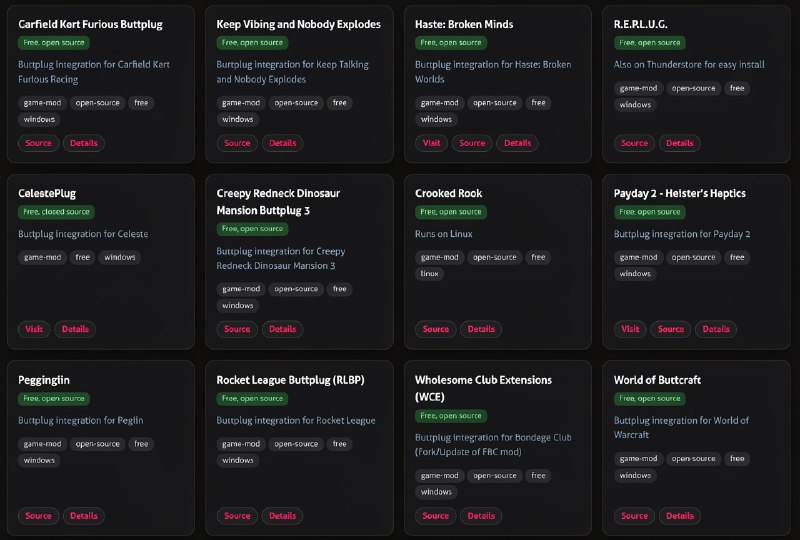Open Source of Rocket League Buttplug (RLBP)

[237, 516]
